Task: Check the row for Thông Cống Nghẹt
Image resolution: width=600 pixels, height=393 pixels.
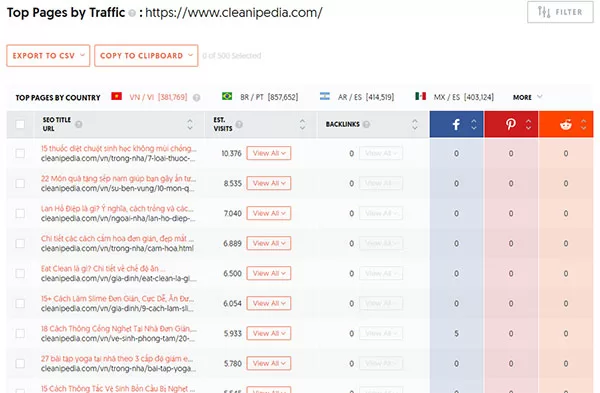Action: tap(20, 334)
